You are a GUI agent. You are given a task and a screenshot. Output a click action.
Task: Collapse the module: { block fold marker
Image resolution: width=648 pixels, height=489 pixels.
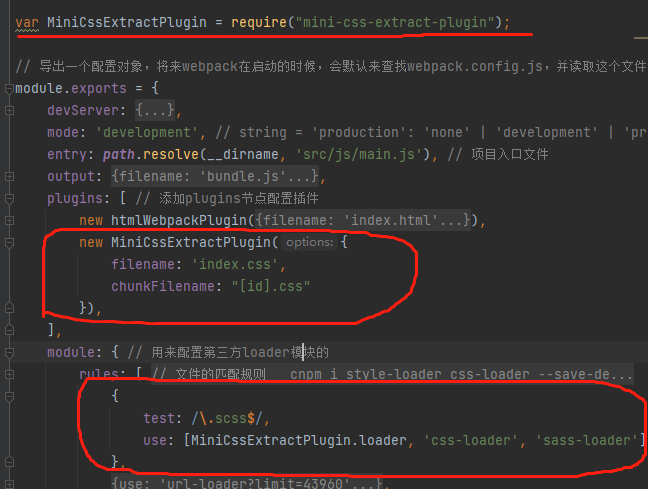point(9,353)
